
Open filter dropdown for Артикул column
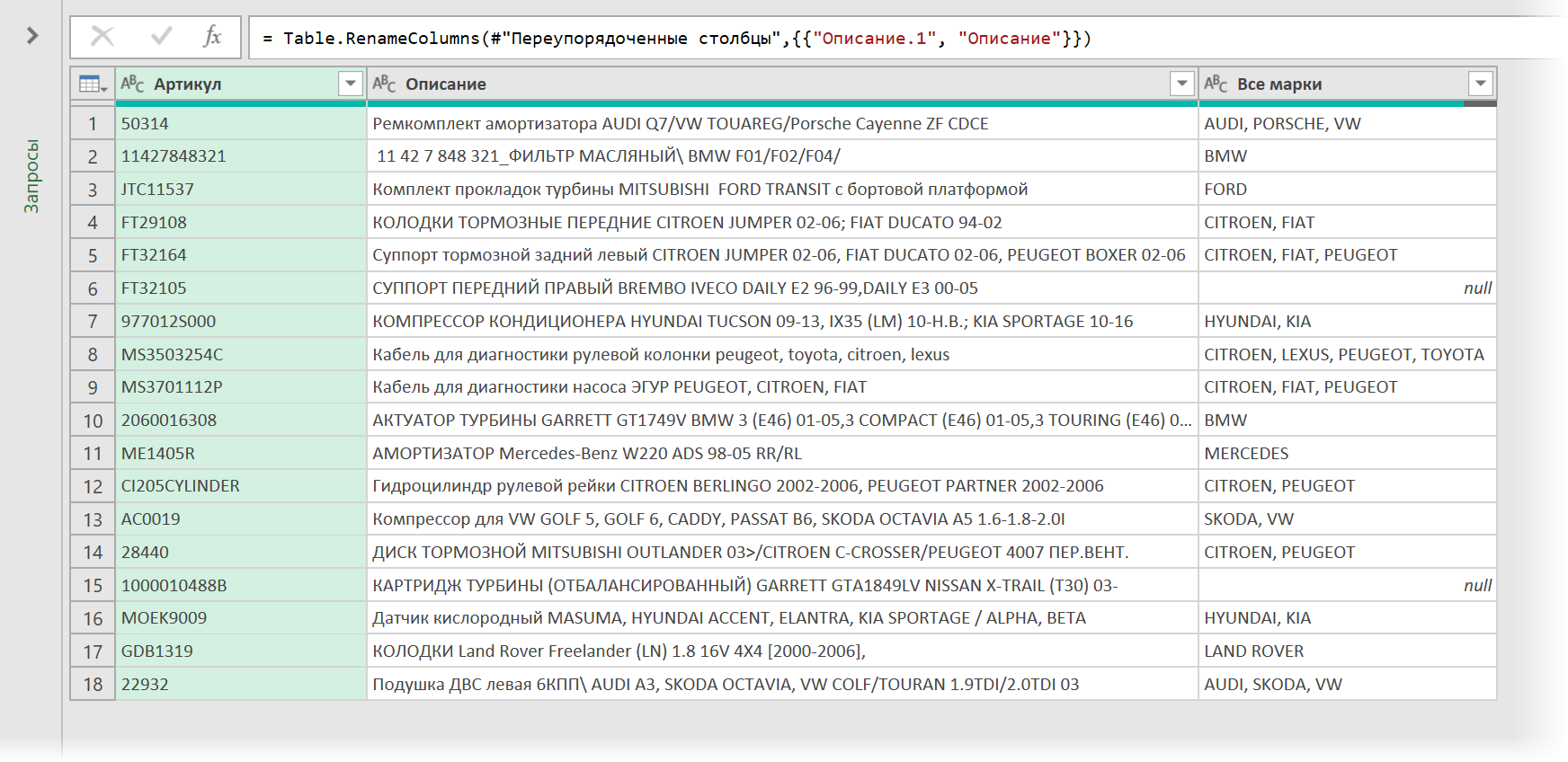(351, 84)
